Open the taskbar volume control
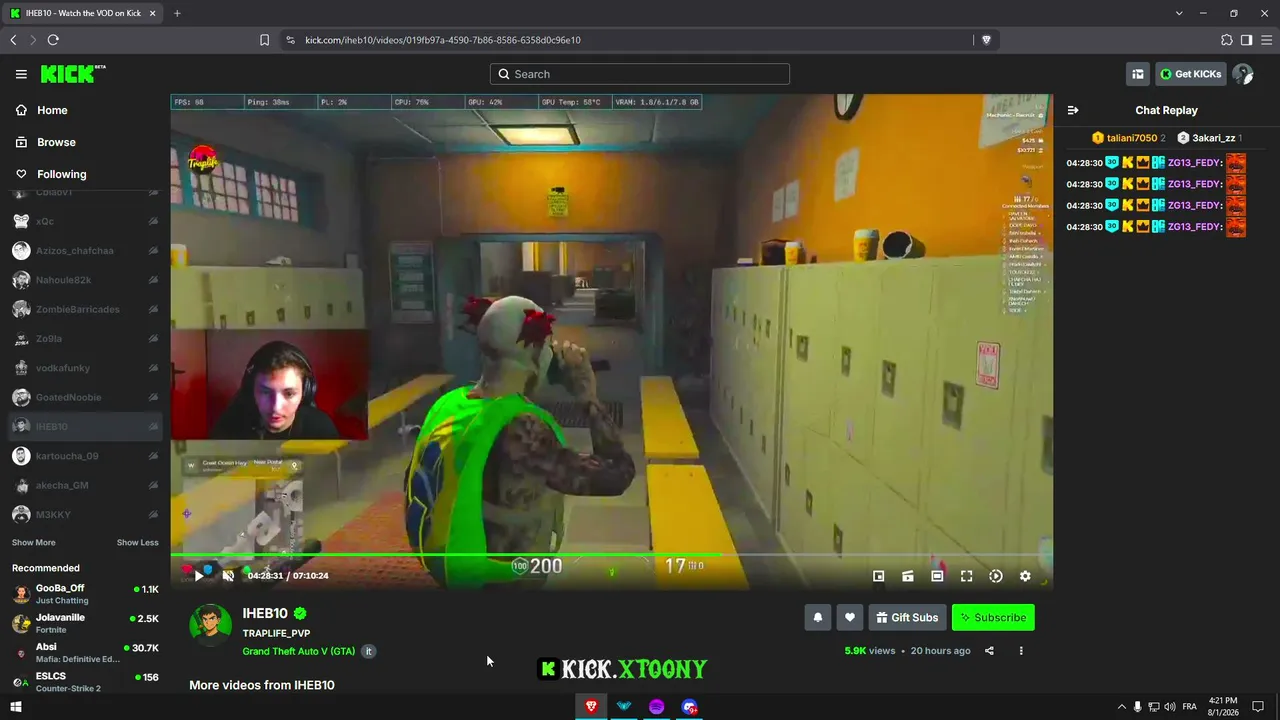This screenshot has width=1280, height=720. pyautogui.click(x=1169, y=707)
